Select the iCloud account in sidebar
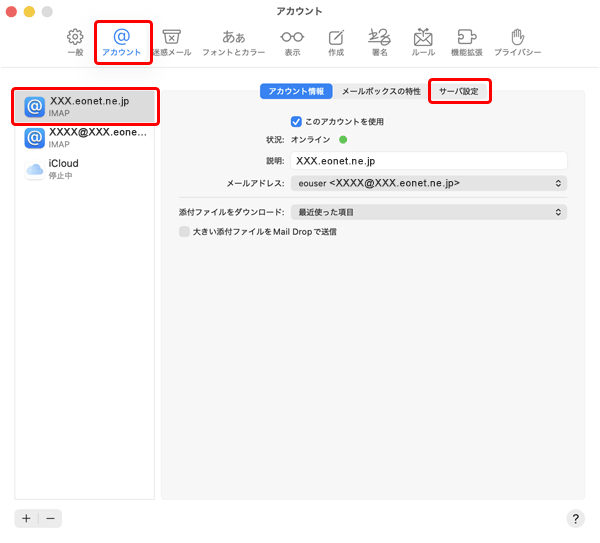This screenshot has height=543, width=600. point(85,169)
